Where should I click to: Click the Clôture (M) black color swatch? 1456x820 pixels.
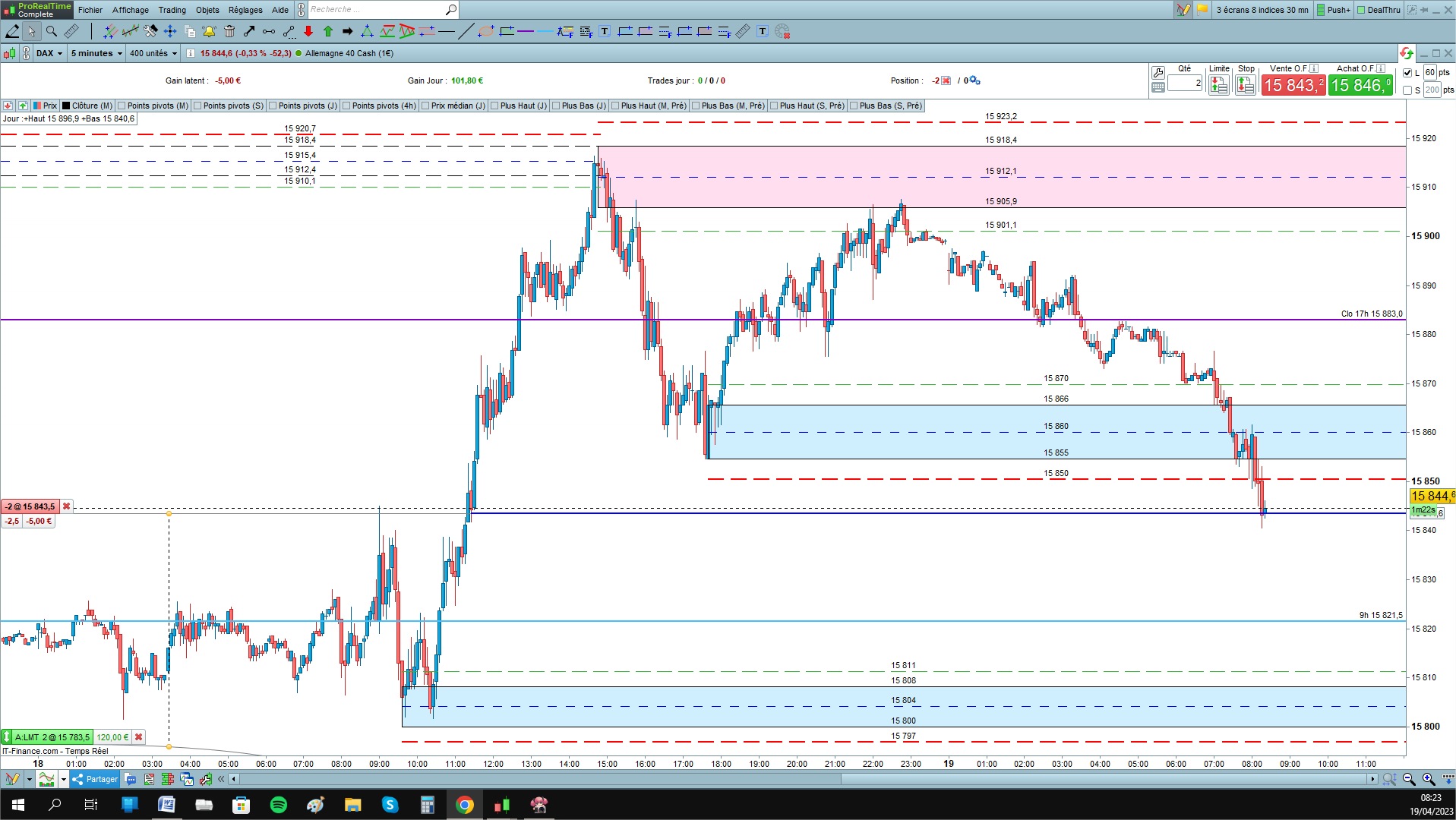(66, 106)
